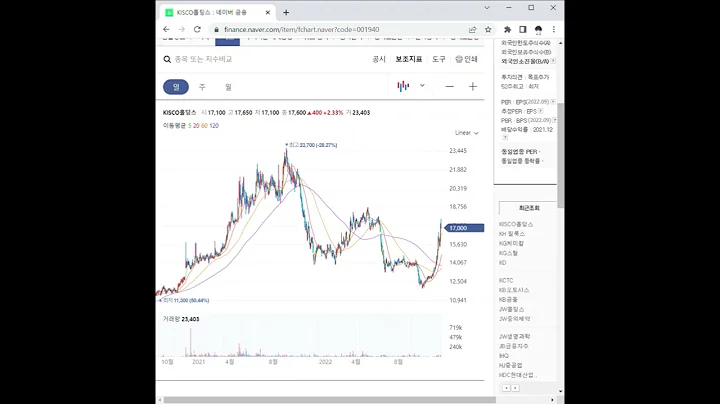Go to previous page of recent list
The width and height of the screenshot is (720, 404).
[506, 388]
